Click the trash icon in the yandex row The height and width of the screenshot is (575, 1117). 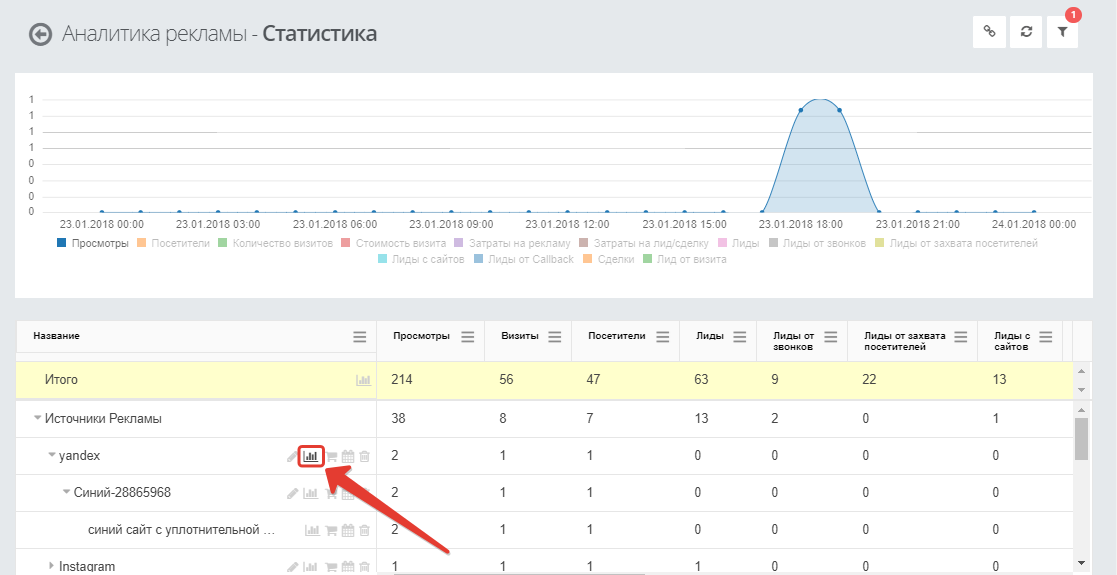pos(365,457)
